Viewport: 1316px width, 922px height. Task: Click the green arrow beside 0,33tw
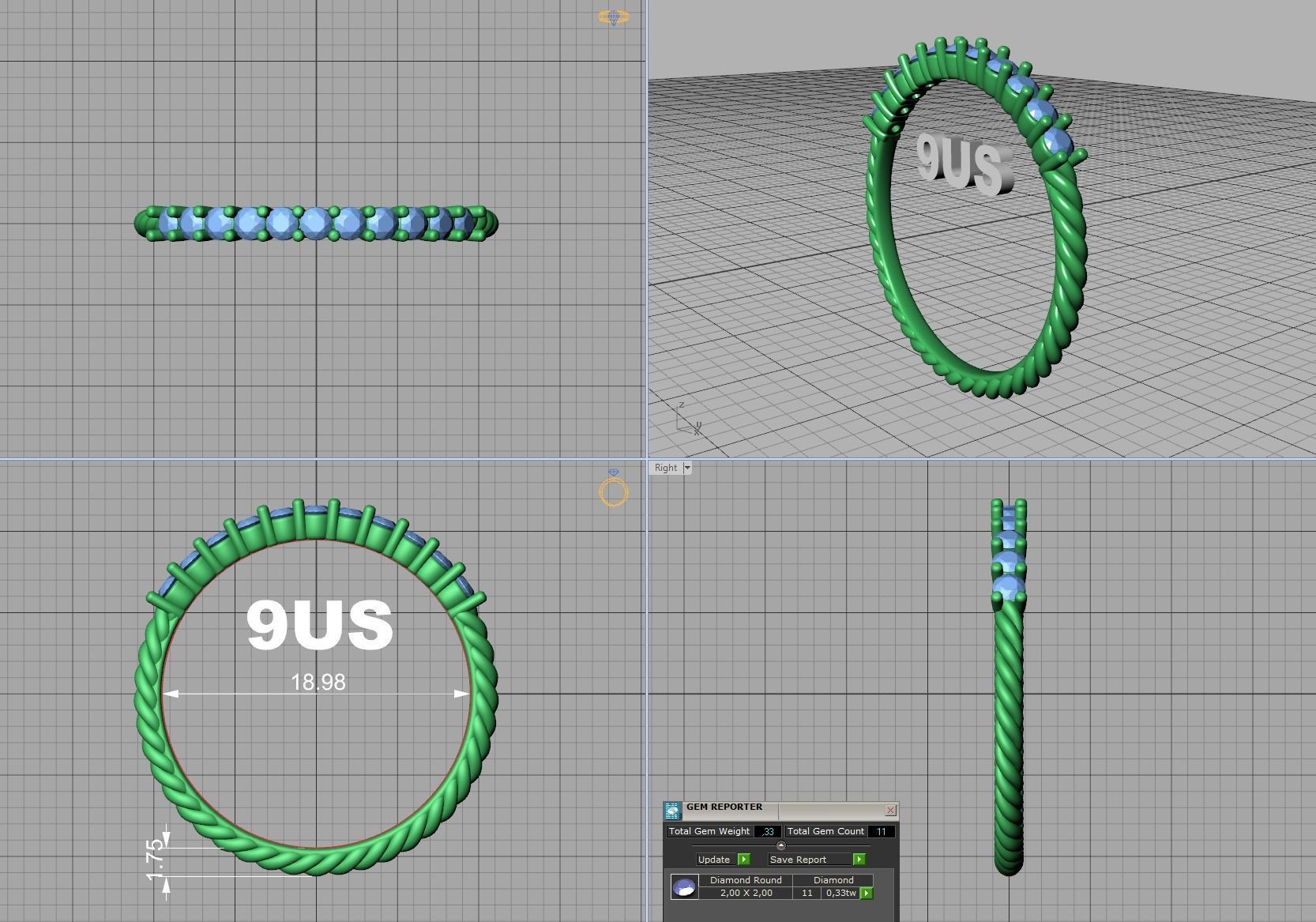point(867,893)
